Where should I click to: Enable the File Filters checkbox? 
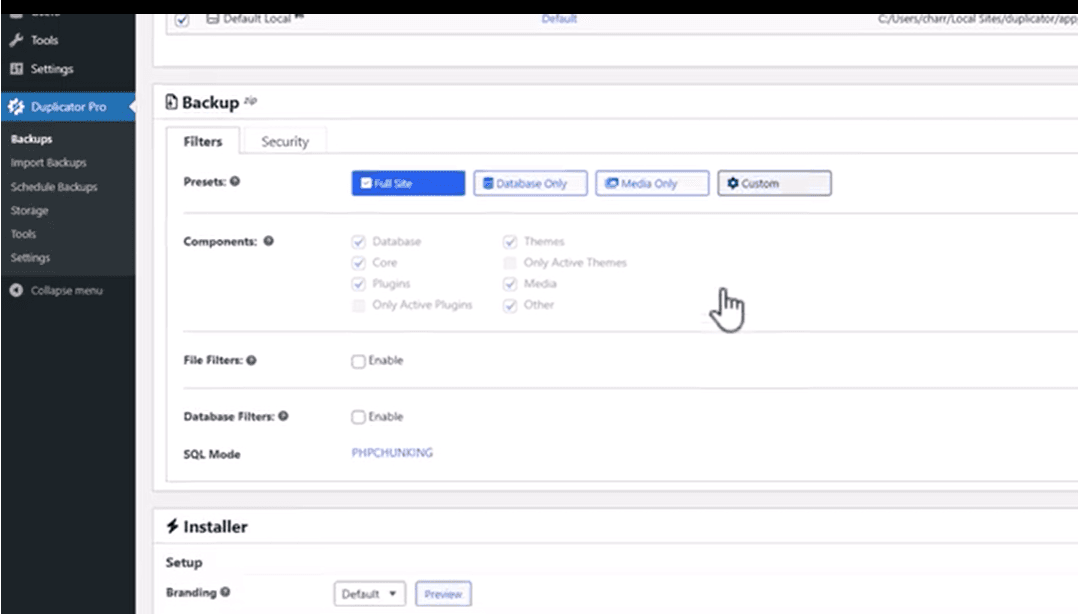click(x=358, y=361)
